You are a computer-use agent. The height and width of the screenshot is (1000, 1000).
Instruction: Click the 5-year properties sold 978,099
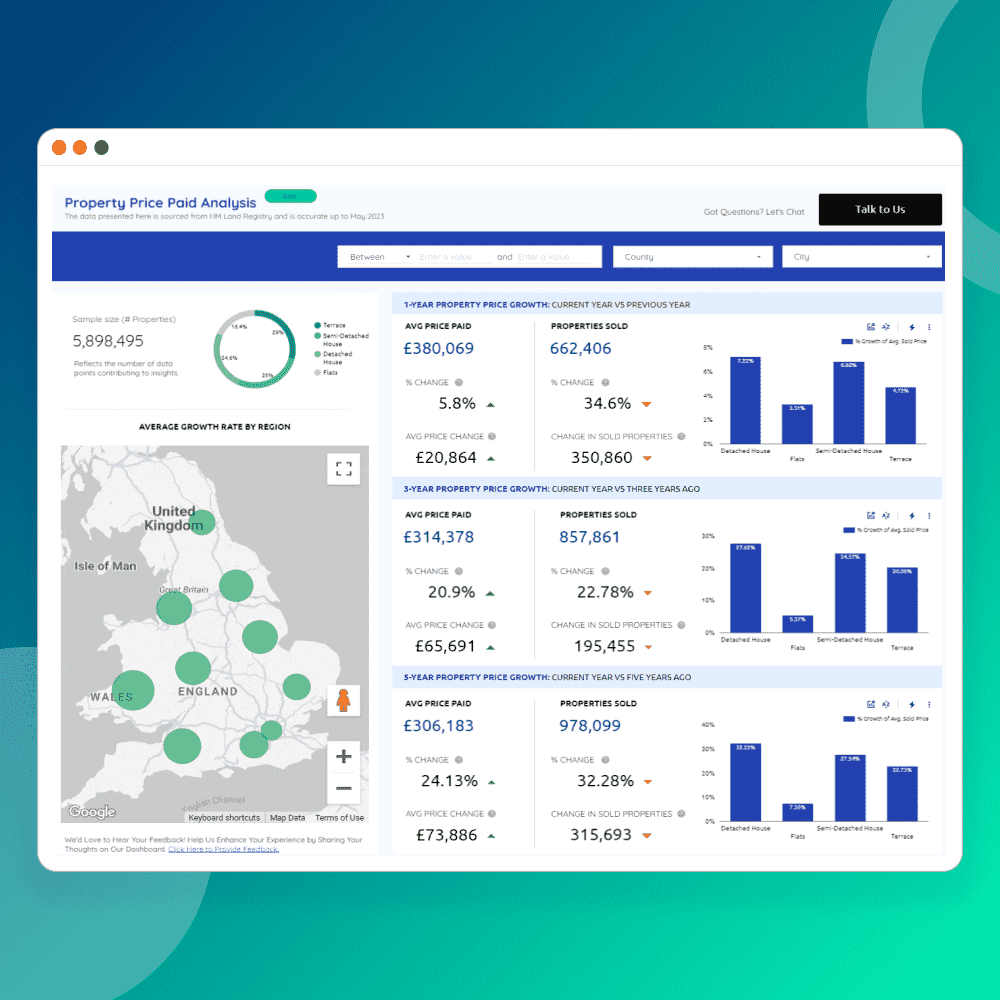pyautogui.click(x=589, y=726)
